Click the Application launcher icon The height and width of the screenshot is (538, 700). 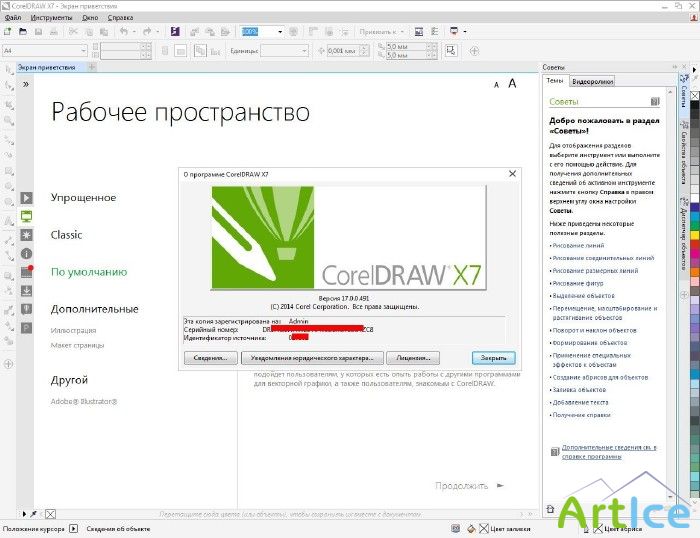[454, 32]
